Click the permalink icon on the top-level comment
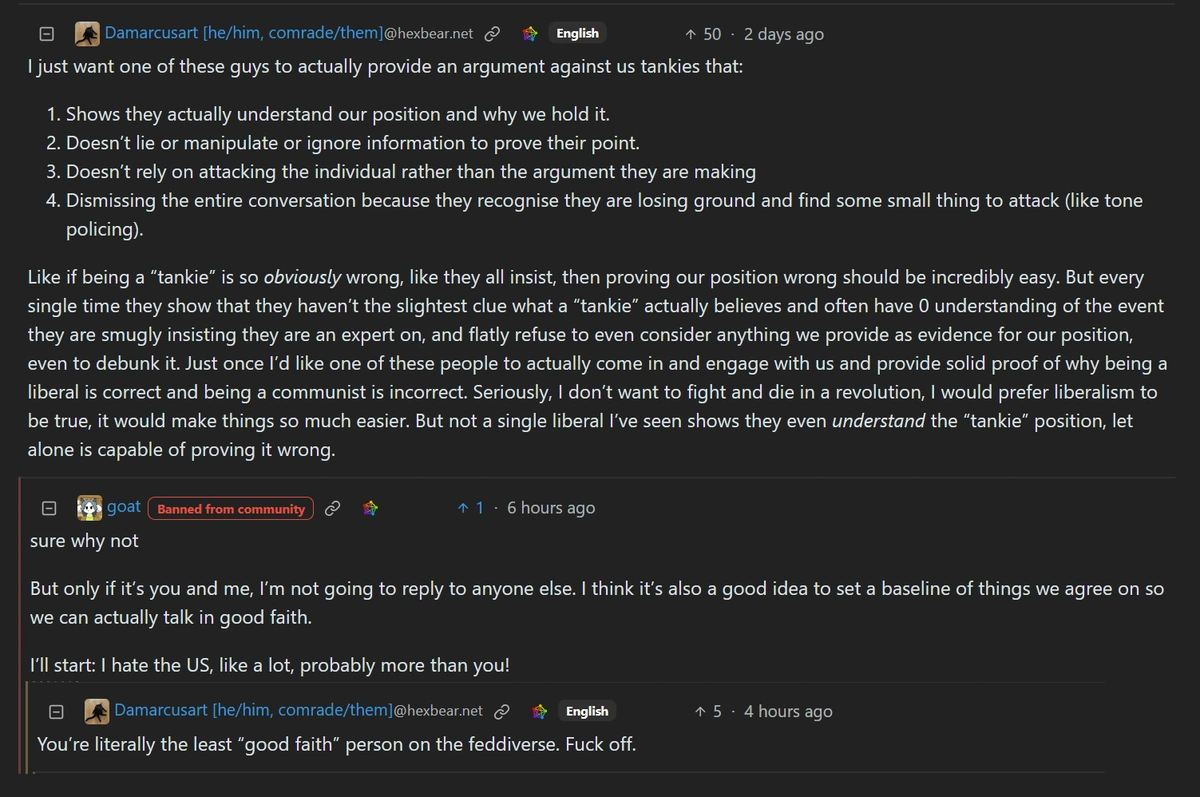Image resolution: width=1200 pixels, height=797 pixels. [492, 34]
